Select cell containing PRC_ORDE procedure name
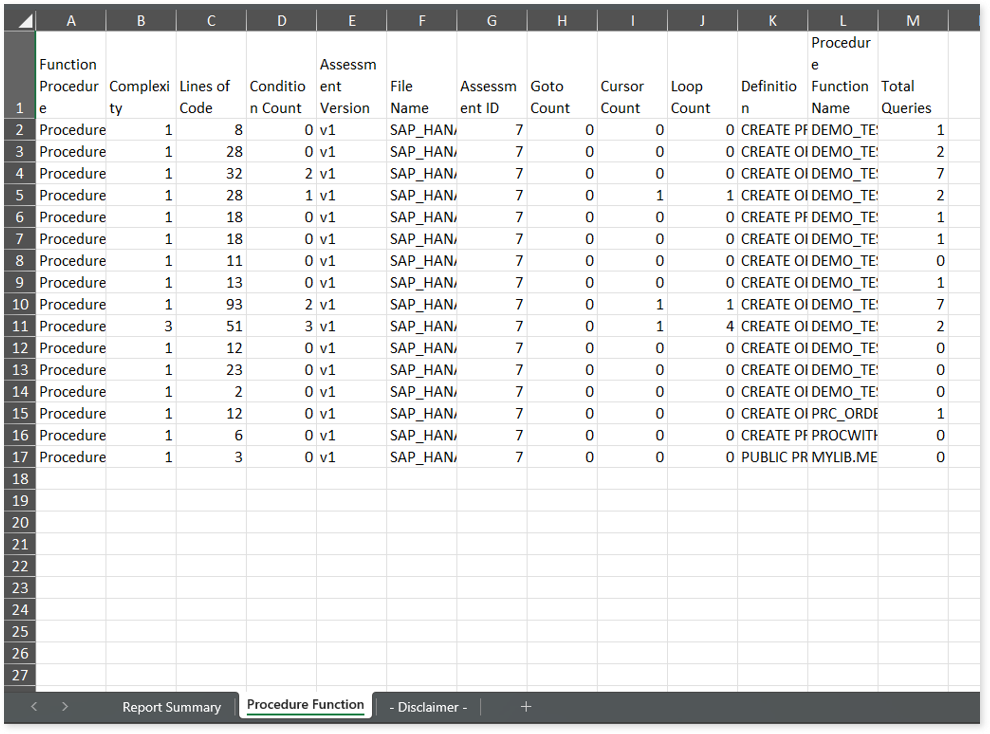This screenshot has height=734, width=990. tap(842, 413)
